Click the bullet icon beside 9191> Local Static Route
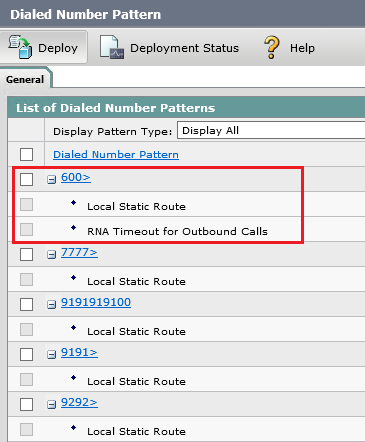This screenshot has width=365, height=442. 74,378
